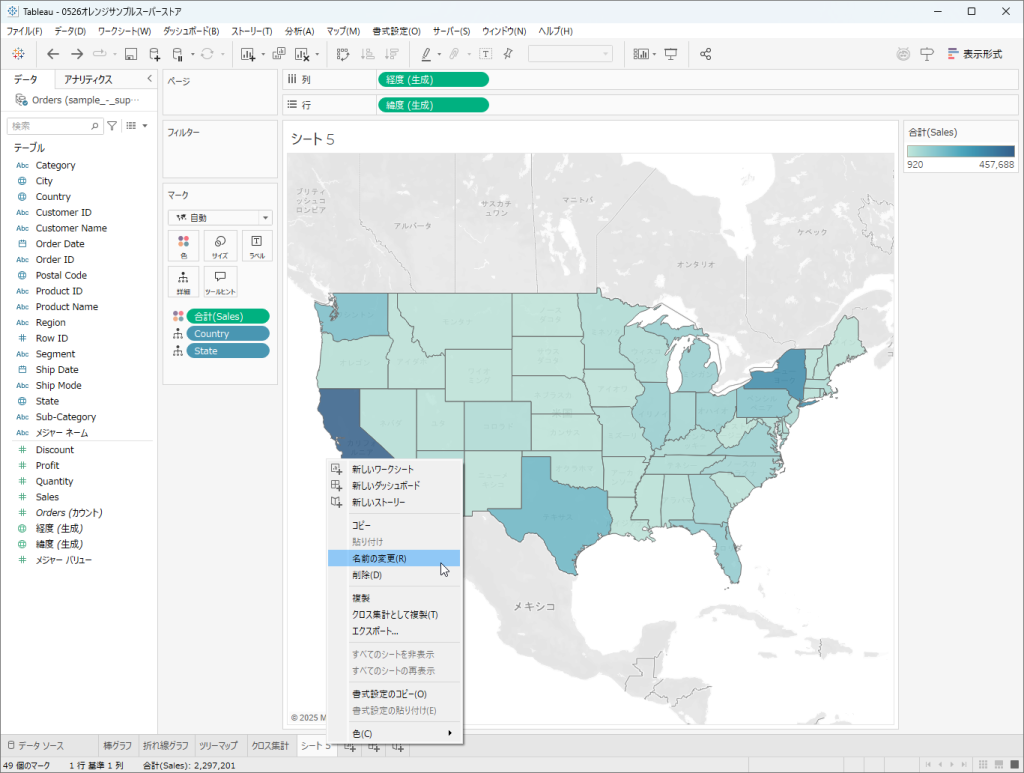Click the share icon in toolbar

click(706, 54)
